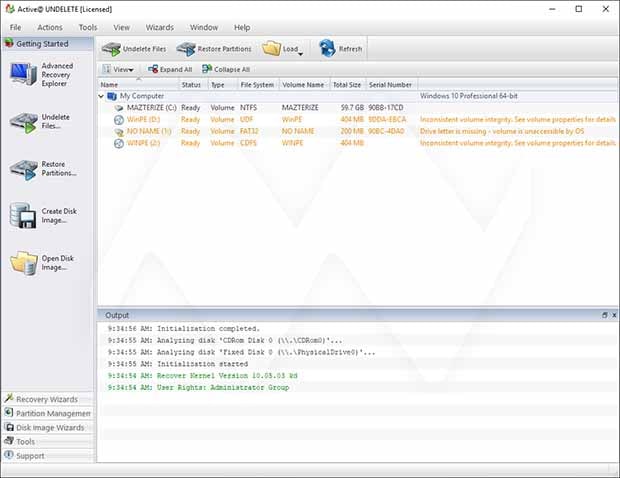The image size is (620, 478).
Task: Open the Wizards menu
Action: pos(160,27)
